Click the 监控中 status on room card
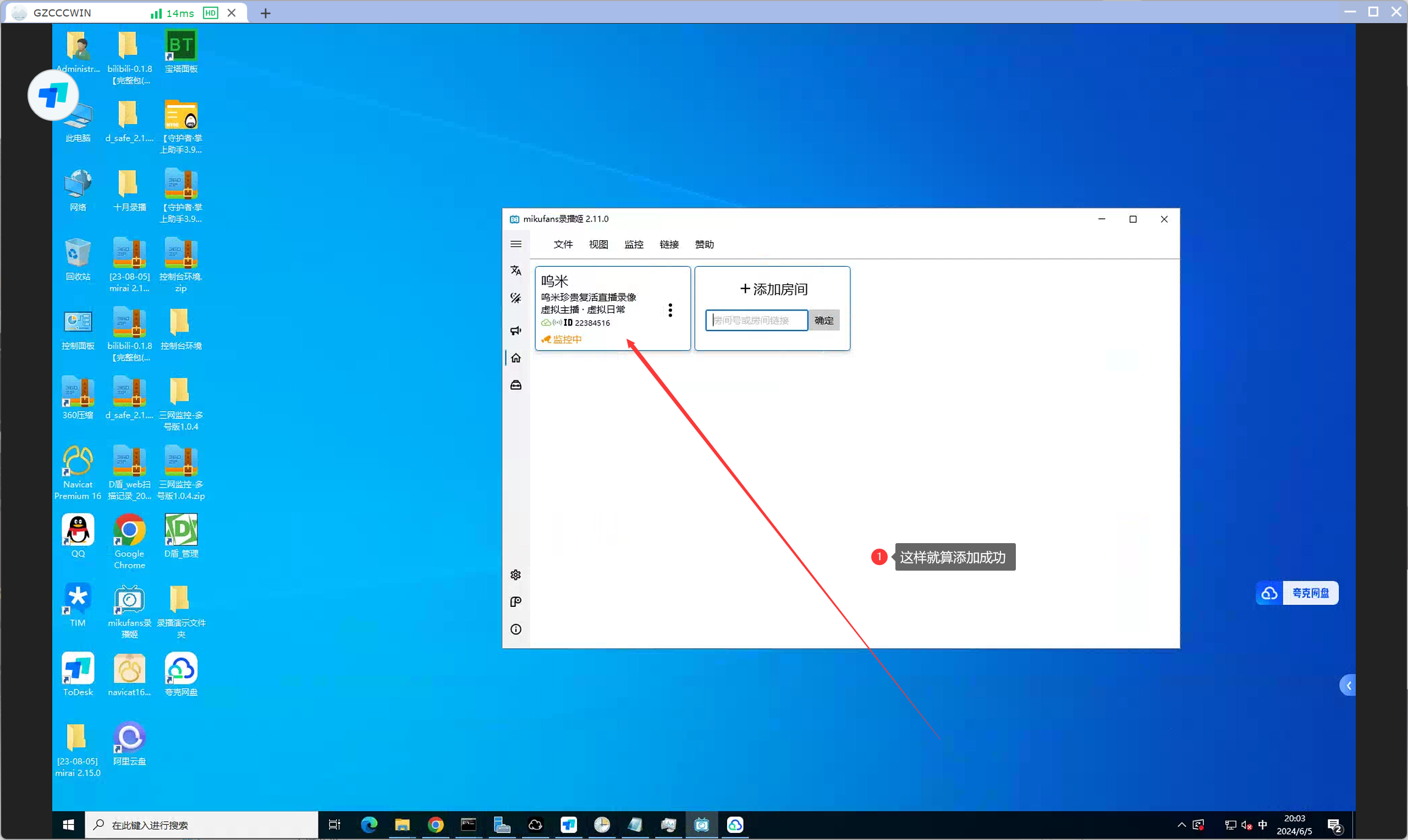1408x840 pixels. pyautogui.click(x=566, y=340)
